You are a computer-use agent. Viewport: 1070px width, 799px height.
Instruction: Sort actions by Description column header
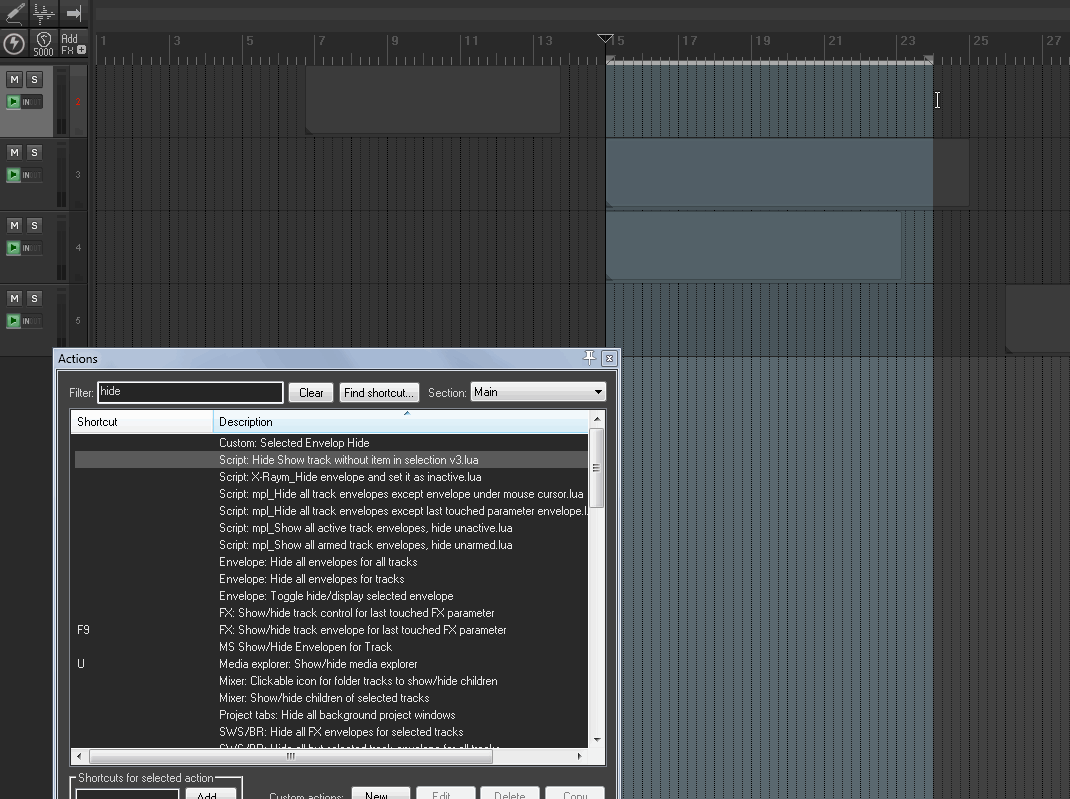pos(401,422)
